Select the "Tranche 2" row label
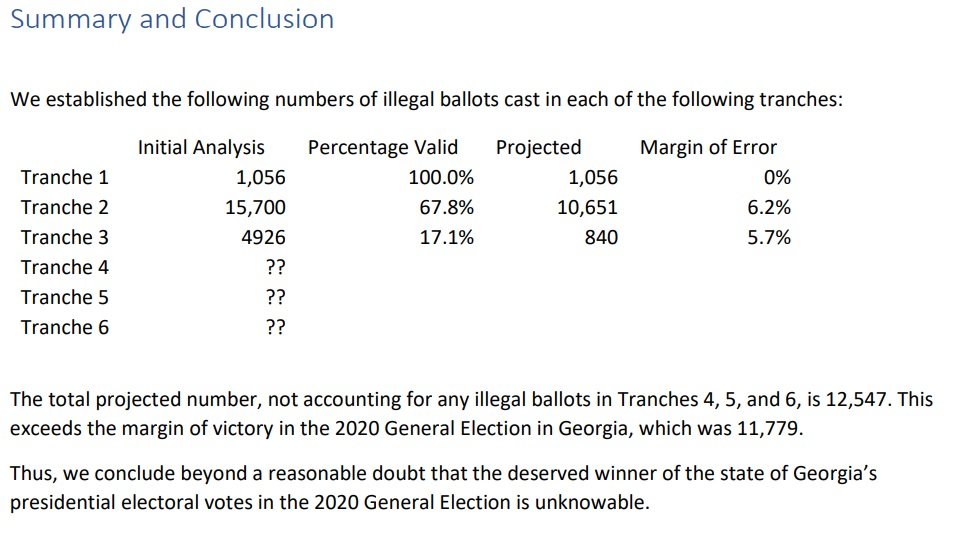The height and width of the screenshot is (546, 972). tap(64, 208)
